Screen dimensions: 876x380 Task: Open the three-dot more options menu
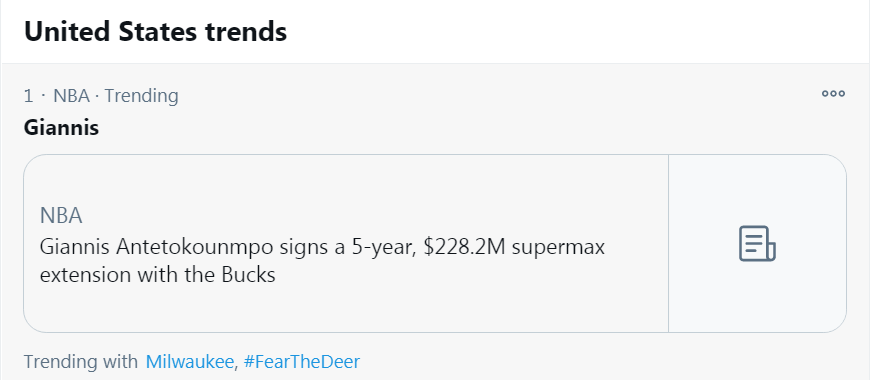(833, 94)
